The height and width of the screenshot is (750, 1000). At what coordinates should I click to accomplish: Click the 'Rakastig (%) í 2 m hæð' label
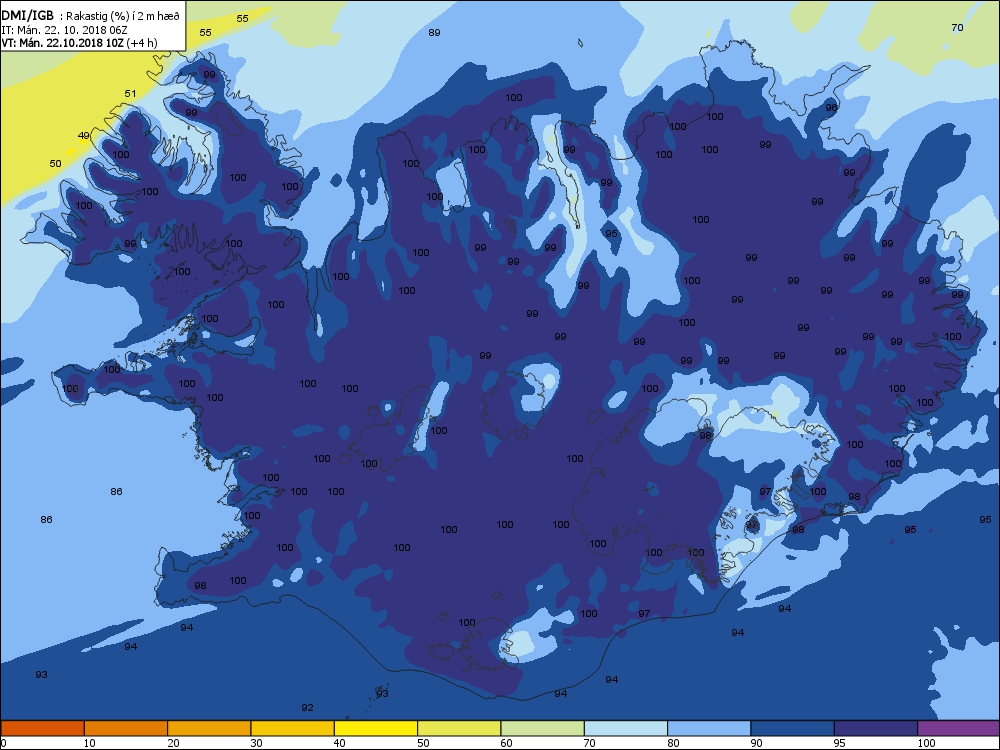click(124, 17)
